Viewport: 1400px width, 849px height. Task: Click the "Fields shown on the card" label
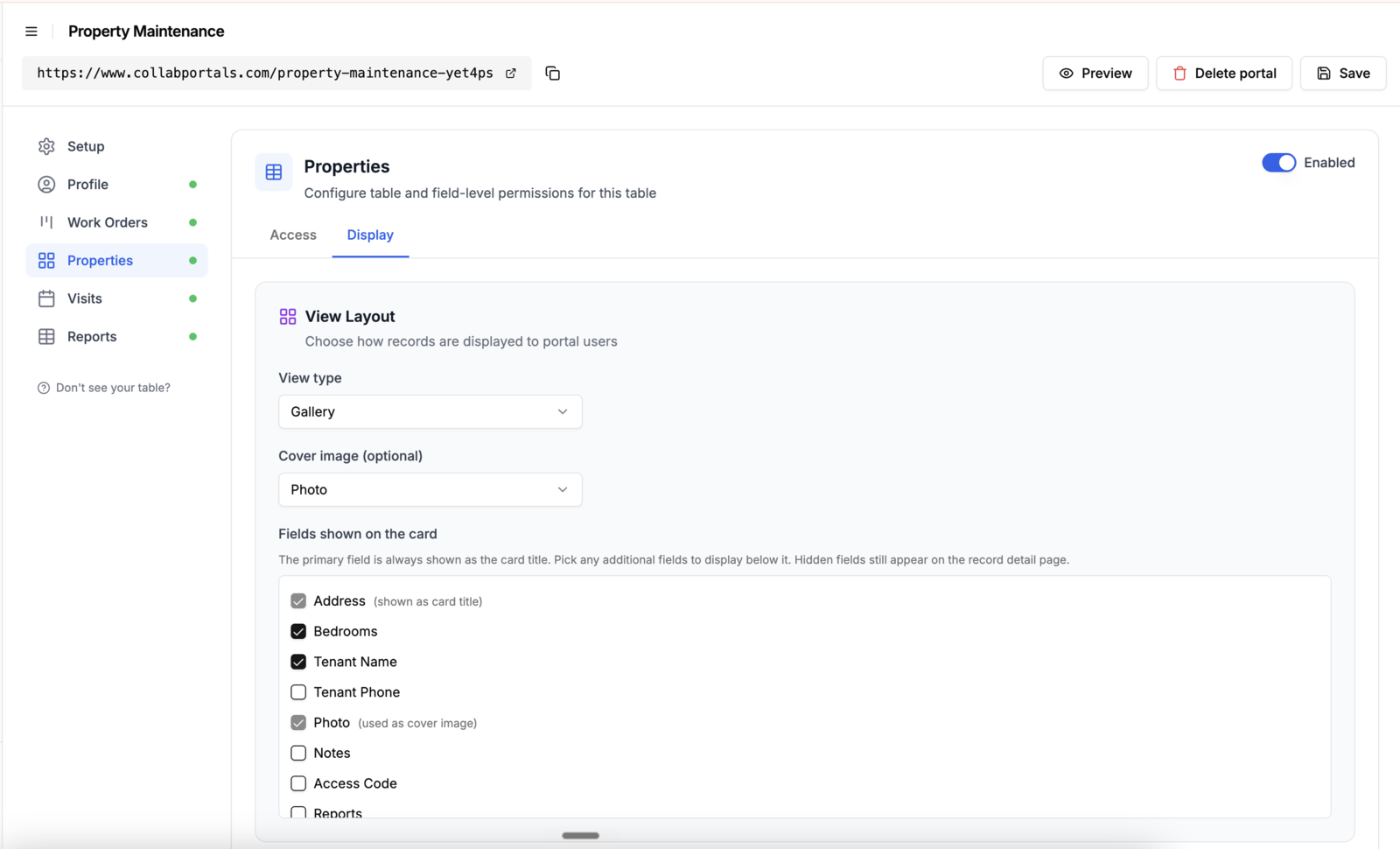pos(358,534)
